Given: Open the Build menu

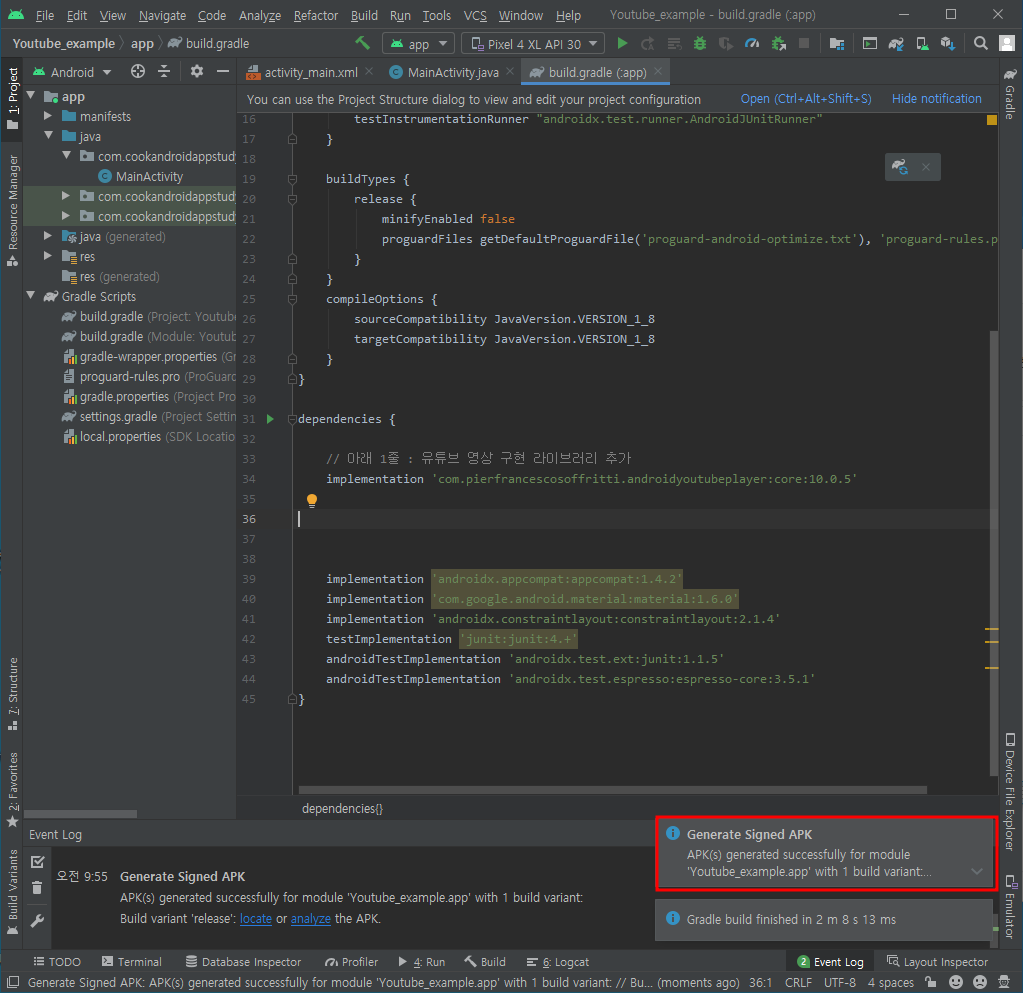Looking at the screenshot, I should tap(364, 15).
